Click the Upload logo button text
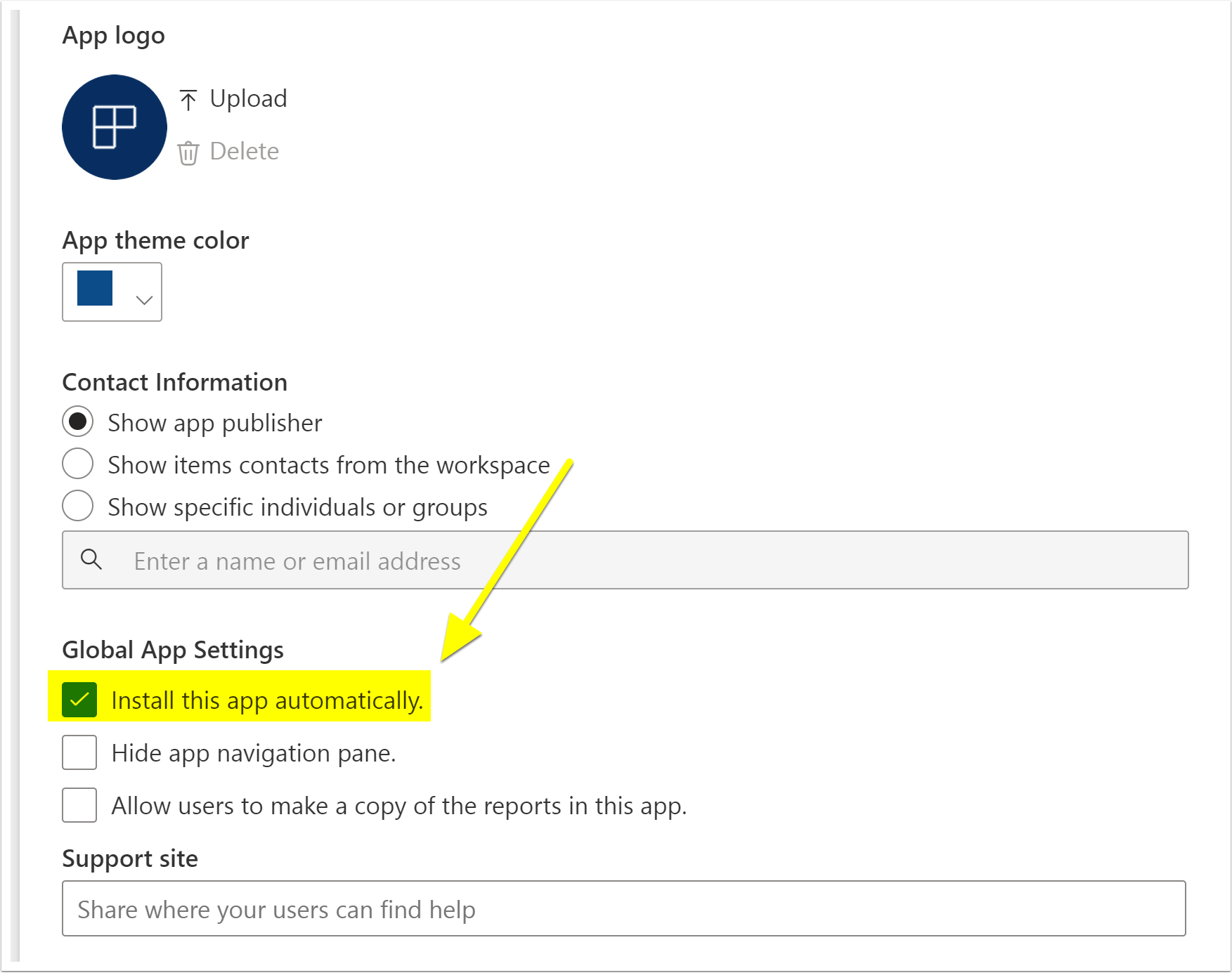Viewport: 1232px width, 973px height. point(248,98)
